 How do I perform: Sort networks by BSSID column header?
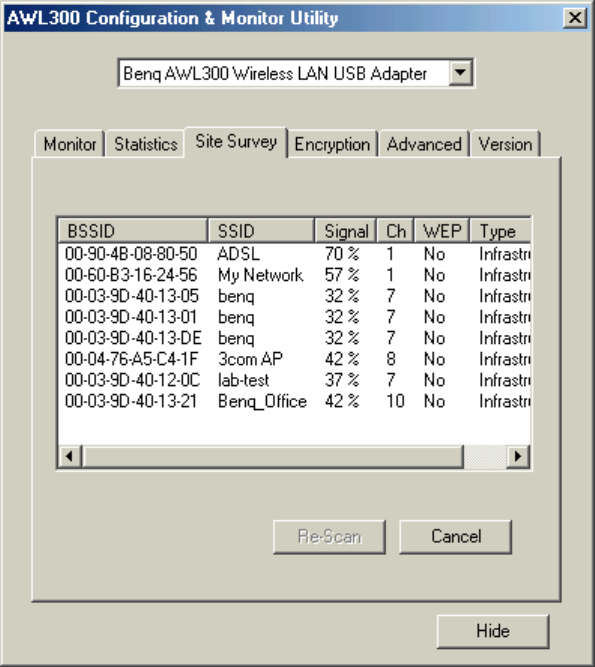point(133,231)
